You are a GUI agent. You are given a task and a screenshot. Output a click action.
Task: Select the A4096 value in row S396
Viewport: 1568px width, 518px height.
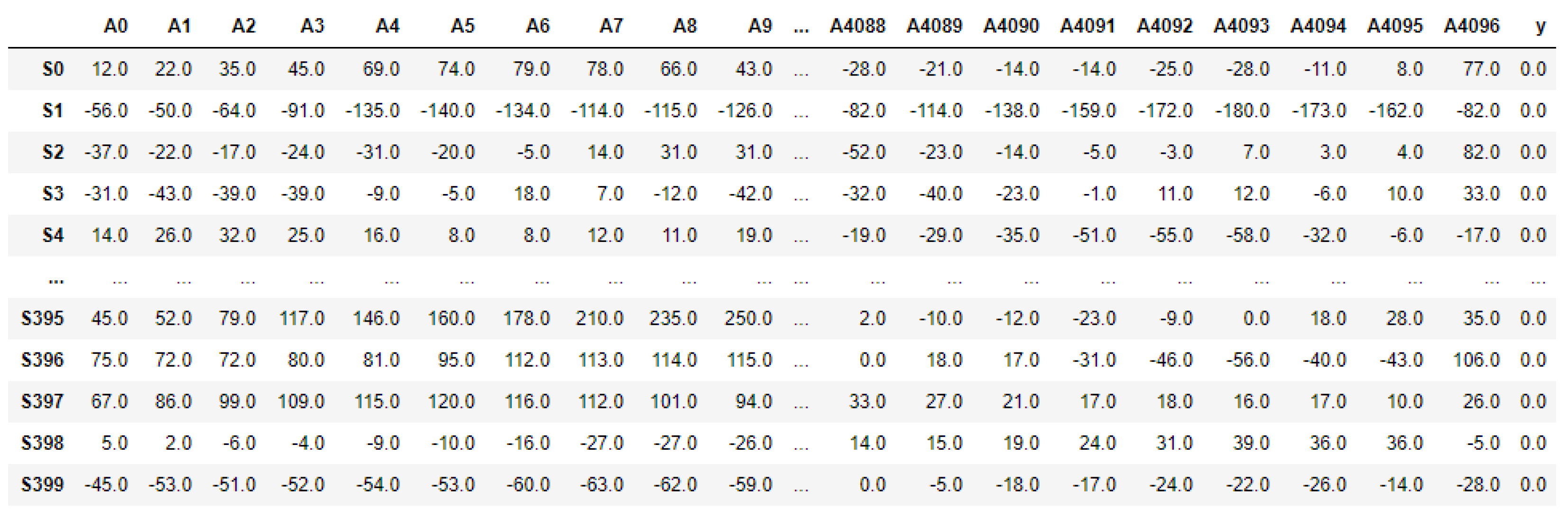(x=1476, y=360)
